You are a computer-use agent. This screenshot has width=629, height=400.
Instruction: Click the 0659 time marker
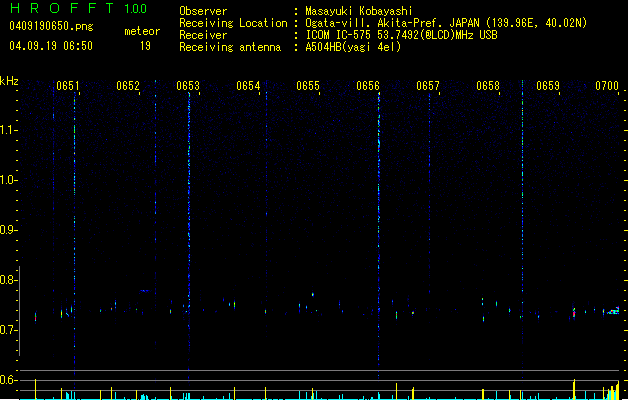pyautogui.click(x=548, y=86)
